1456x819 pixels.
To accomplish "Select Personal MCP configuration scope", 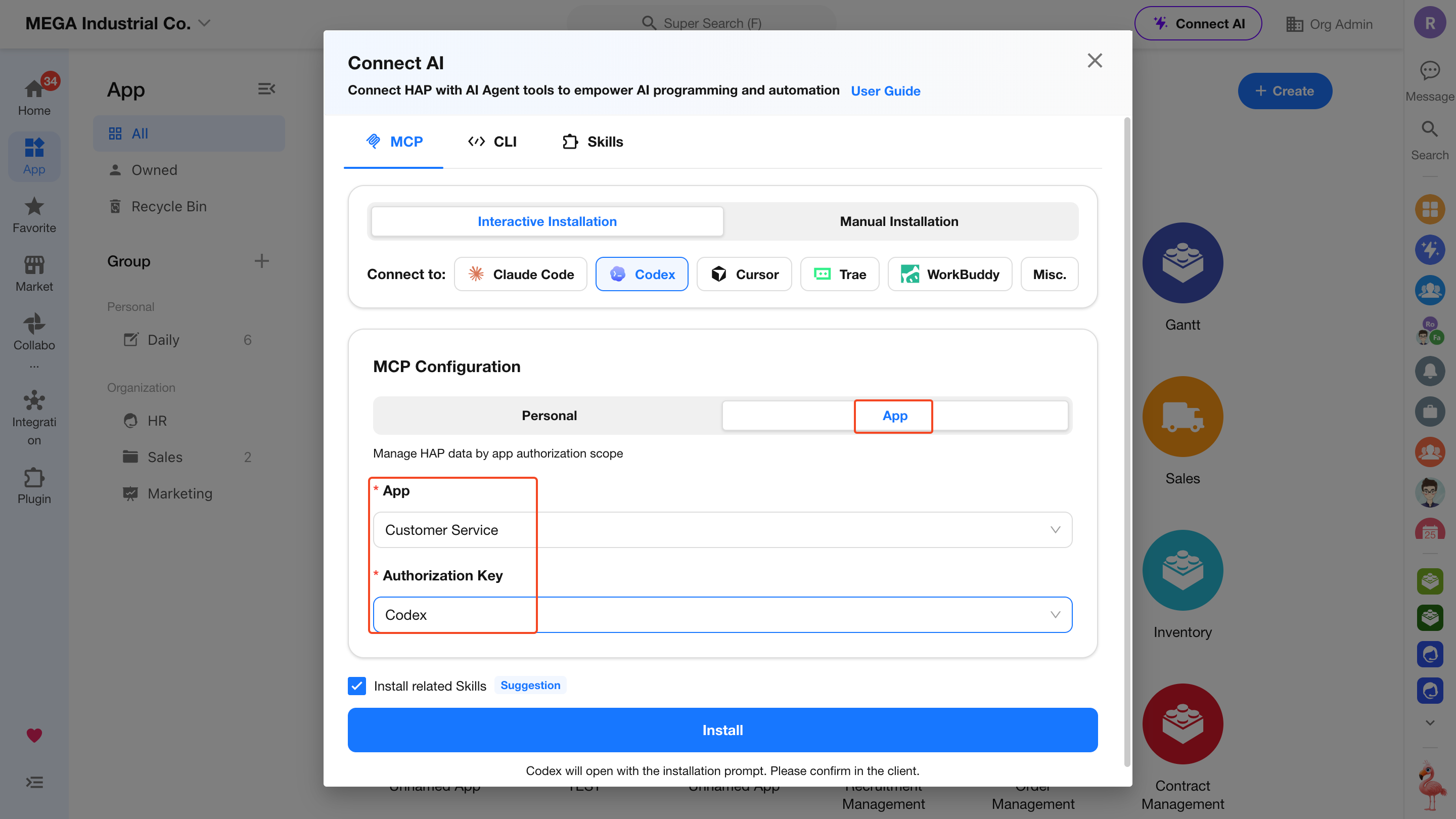I will click(549, 416).
